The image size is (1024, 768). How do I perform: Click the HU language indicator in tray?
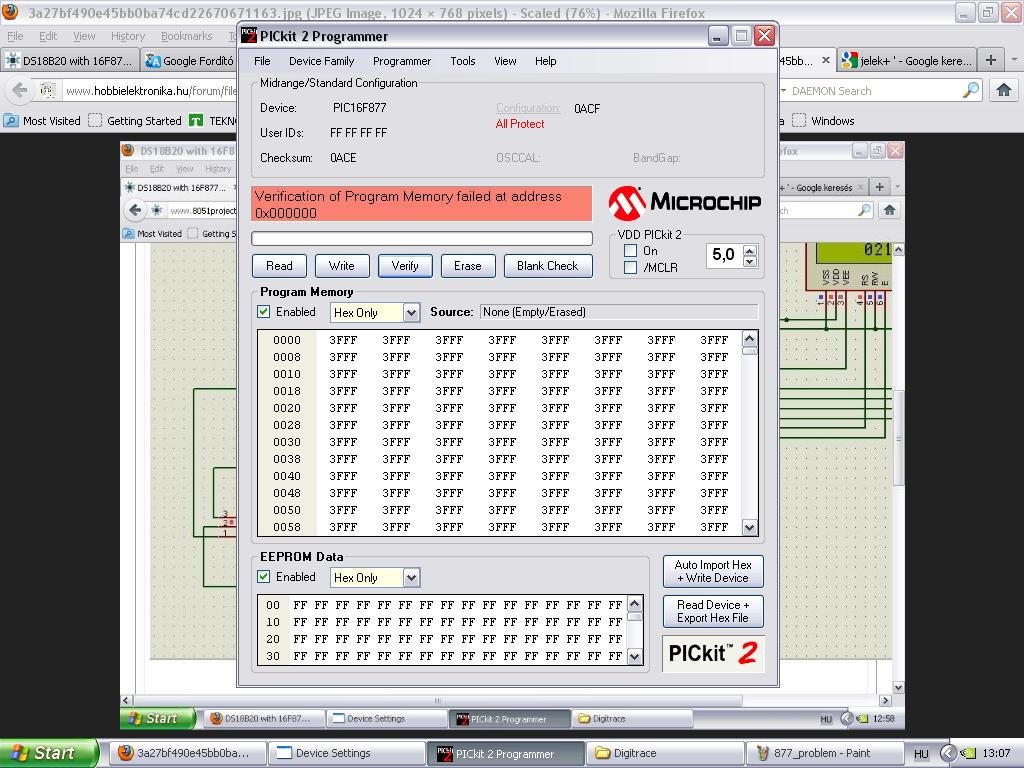tap(921, 754)
